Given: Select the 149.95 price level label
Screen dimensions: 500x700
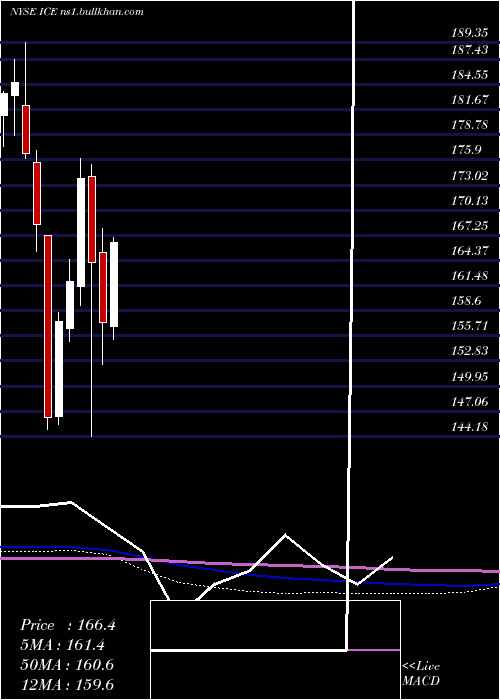Looking at the screenshot, I should coord(470,377).
